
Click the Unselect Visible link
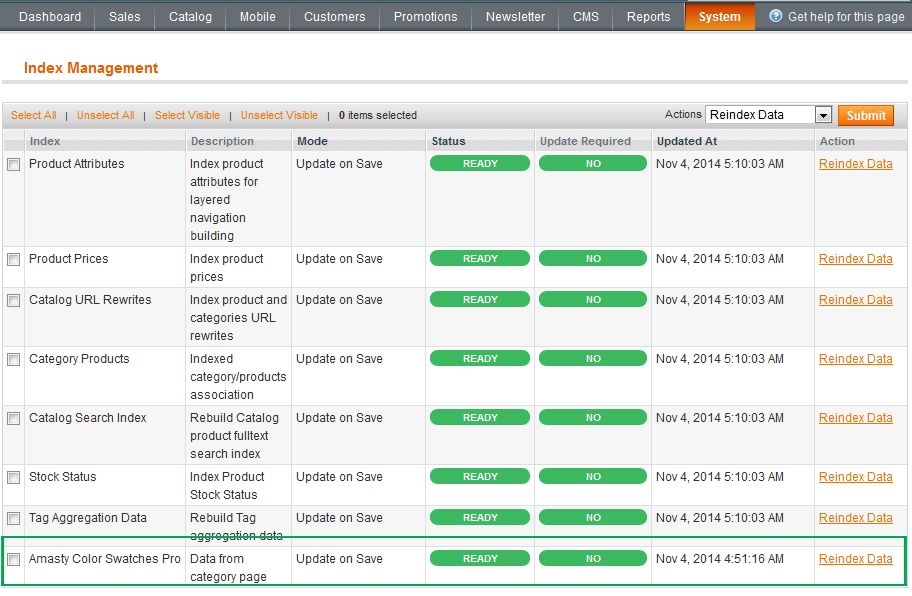279,116
